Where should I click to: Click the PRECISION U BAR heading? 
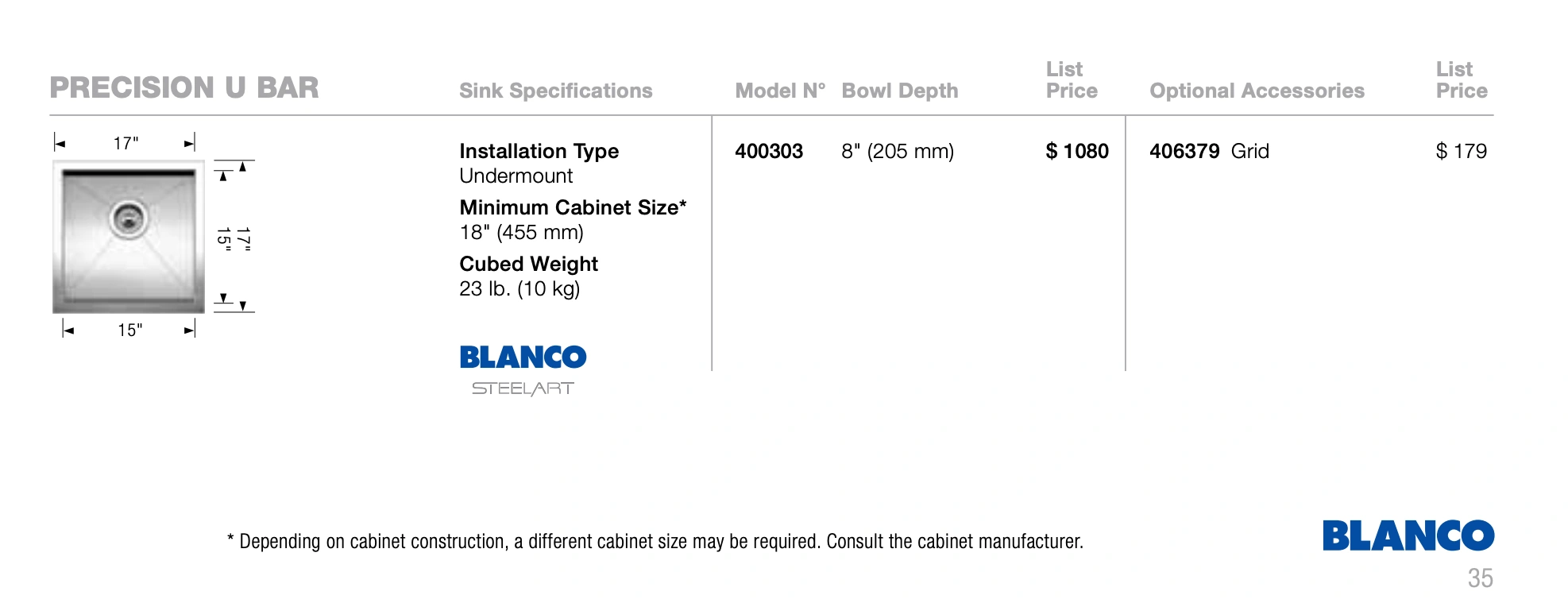[x=184, y=87]
